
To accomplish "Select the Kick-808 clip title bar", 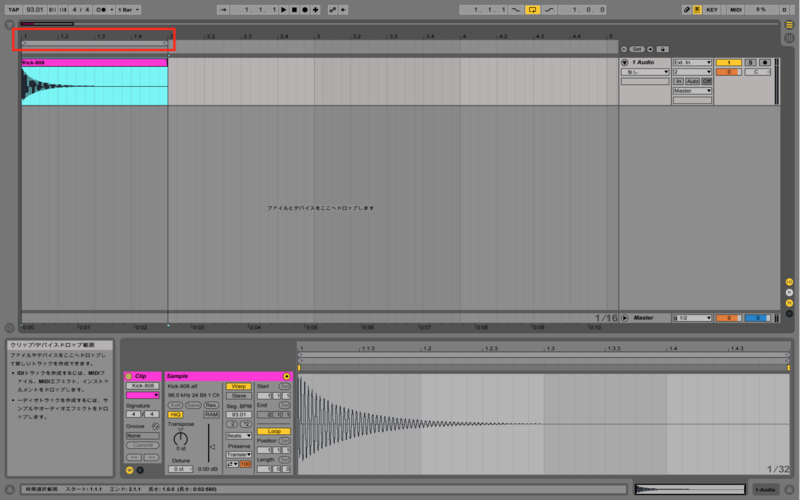I will [94, 62].
